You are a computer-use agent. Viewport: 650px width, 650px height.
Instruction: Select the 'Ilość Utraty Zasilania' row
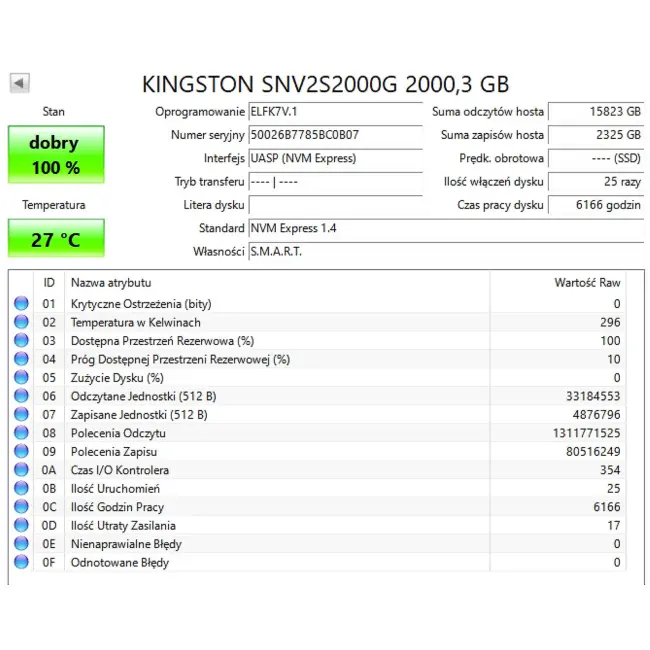[x=318, y=525]
